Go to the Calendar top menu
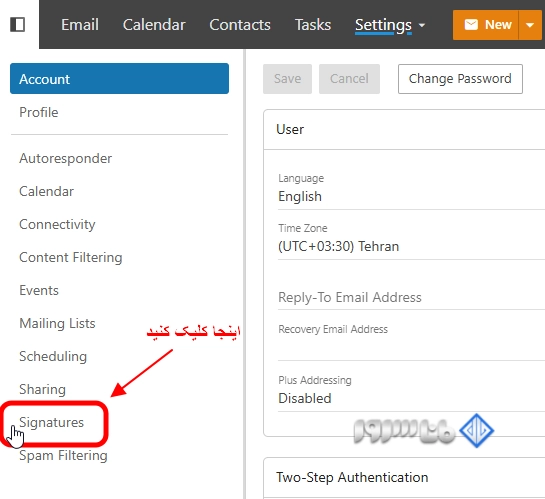The height and width of the screenshot is (499, 545). point(154,25)
